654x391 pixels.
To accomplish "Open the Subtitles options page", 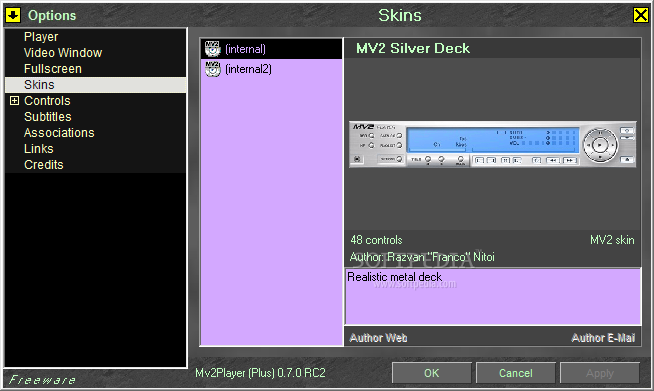I will (48, 116).
